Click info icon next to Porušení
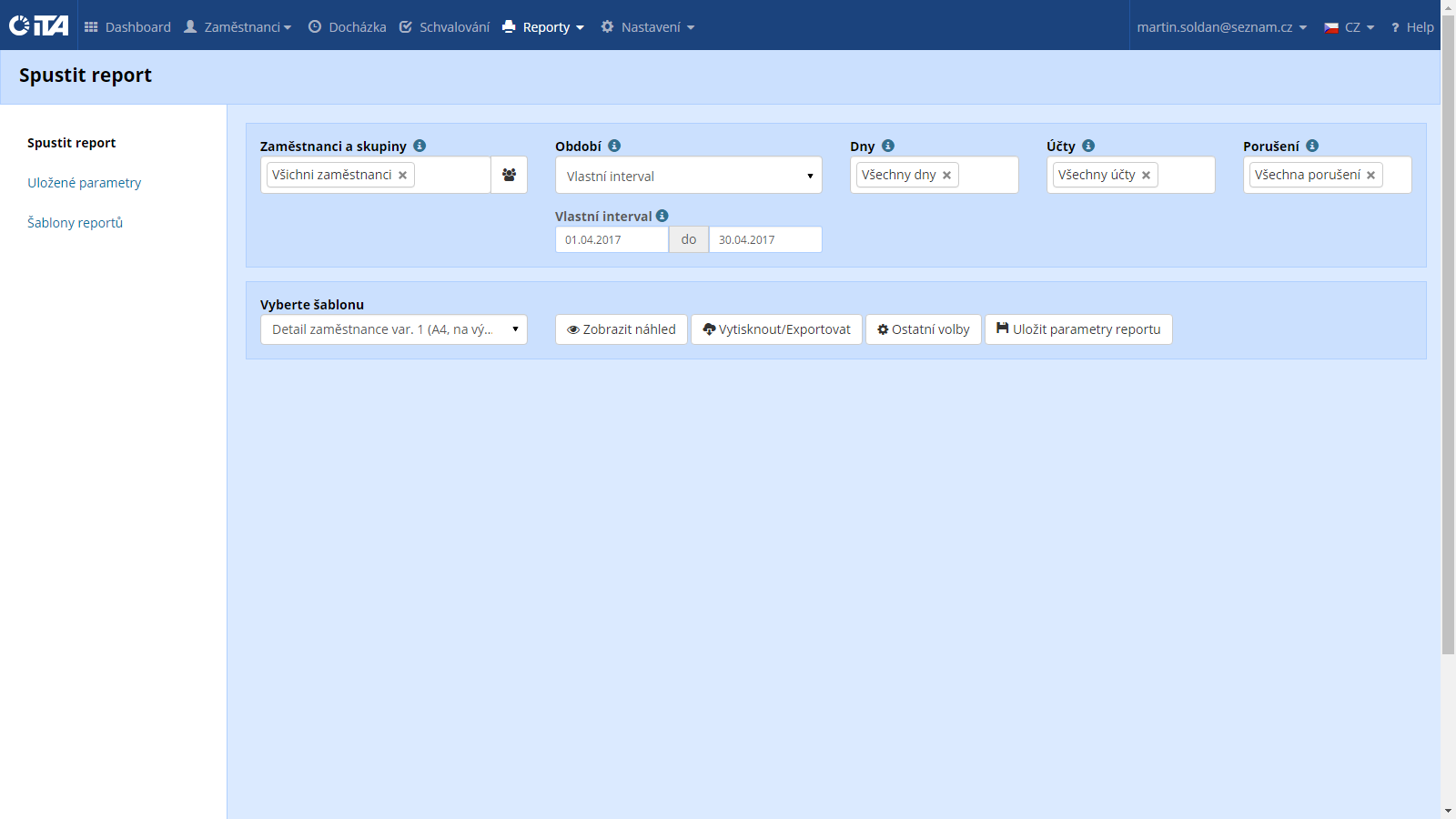The width and height of the screenshot is (1456, 819). click(1312, 146)
